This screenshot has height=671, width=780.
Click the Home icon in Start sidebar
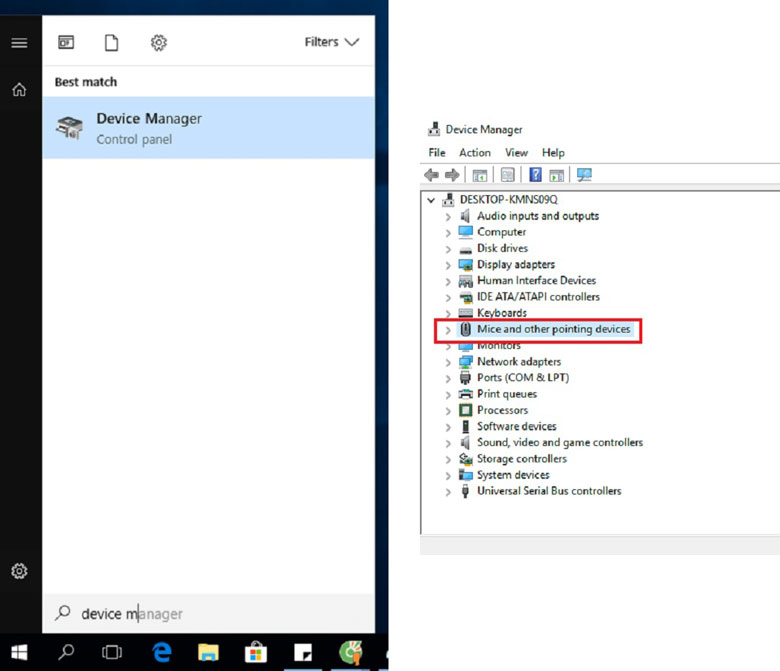pos(19,90)
